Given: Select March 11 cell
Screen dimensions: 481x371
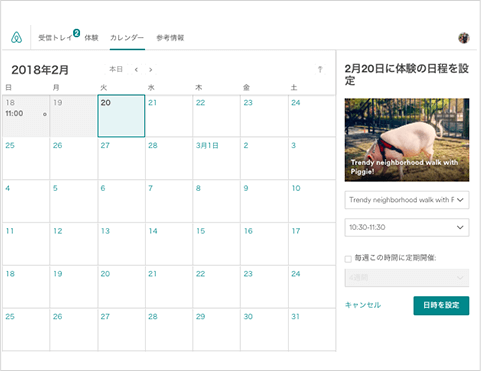Looking at the screenshot, I should [x=26, y=244].
